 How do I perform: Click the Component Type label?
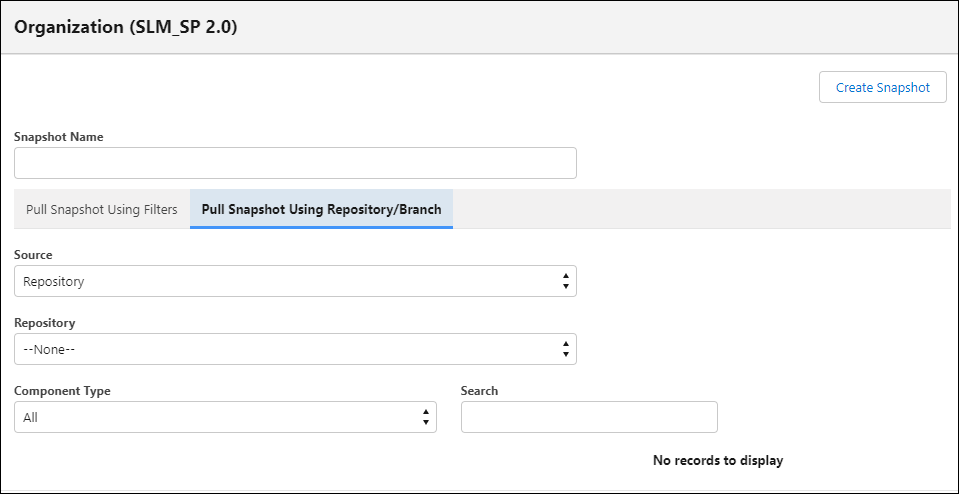62,391
